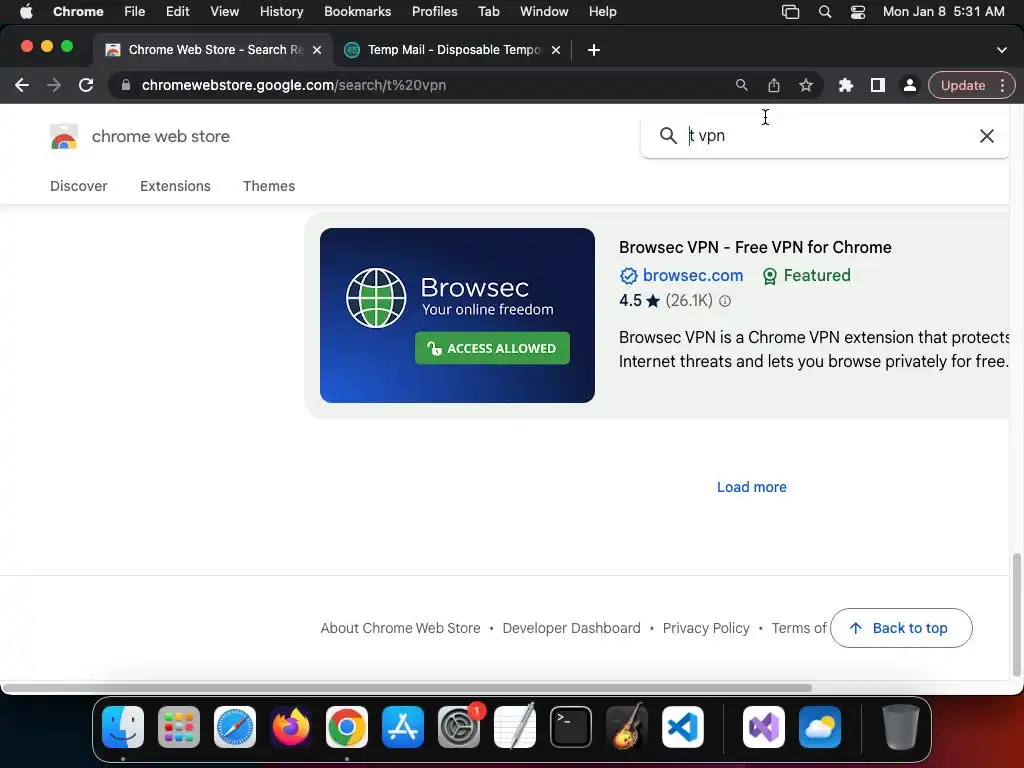Open a new tab with plus button

tap(594, 50)
